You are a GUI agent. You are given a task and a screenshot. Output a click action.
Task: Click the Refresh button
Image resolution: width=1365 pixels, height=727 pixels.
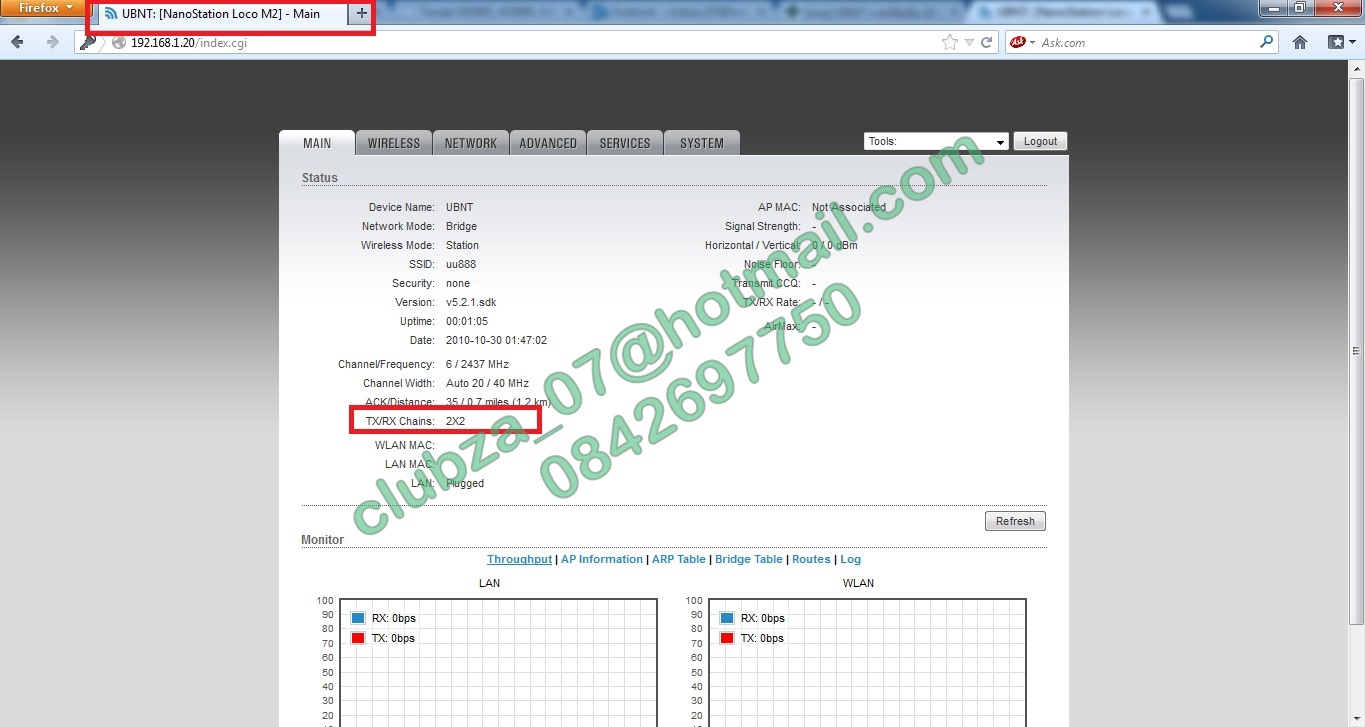point(1015,521)
